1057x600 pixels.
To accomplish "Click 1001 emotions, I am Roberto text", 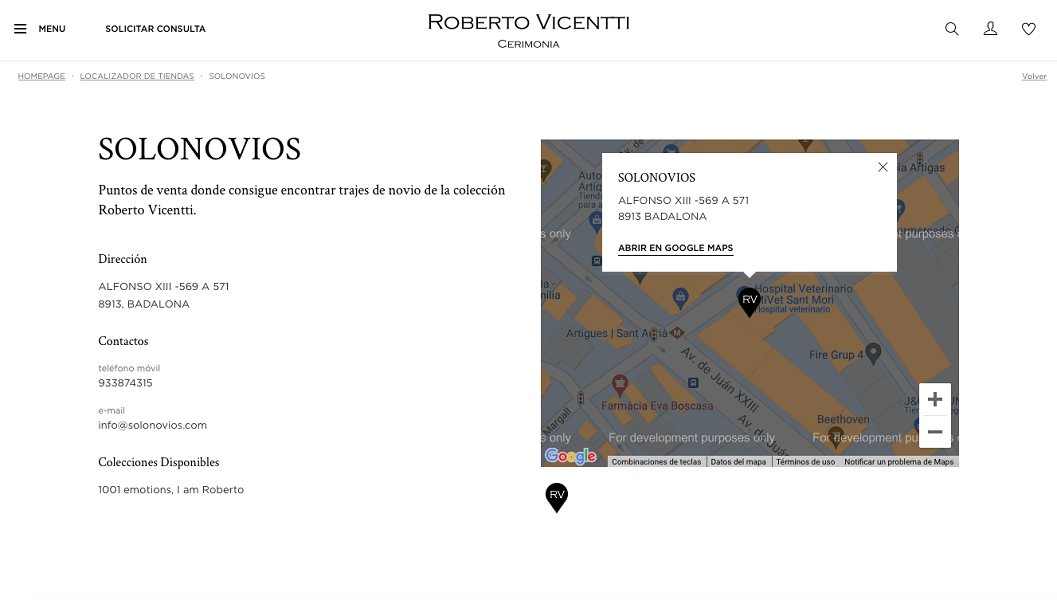I will (x=171, y=489).
